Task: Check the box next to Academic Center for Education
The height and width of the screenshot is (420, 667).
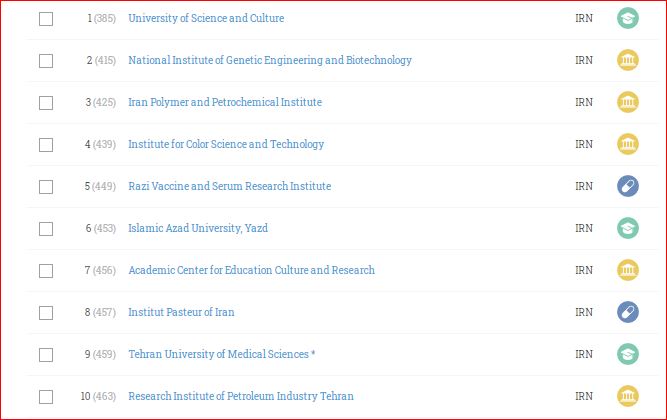Action: pos(46,271)
